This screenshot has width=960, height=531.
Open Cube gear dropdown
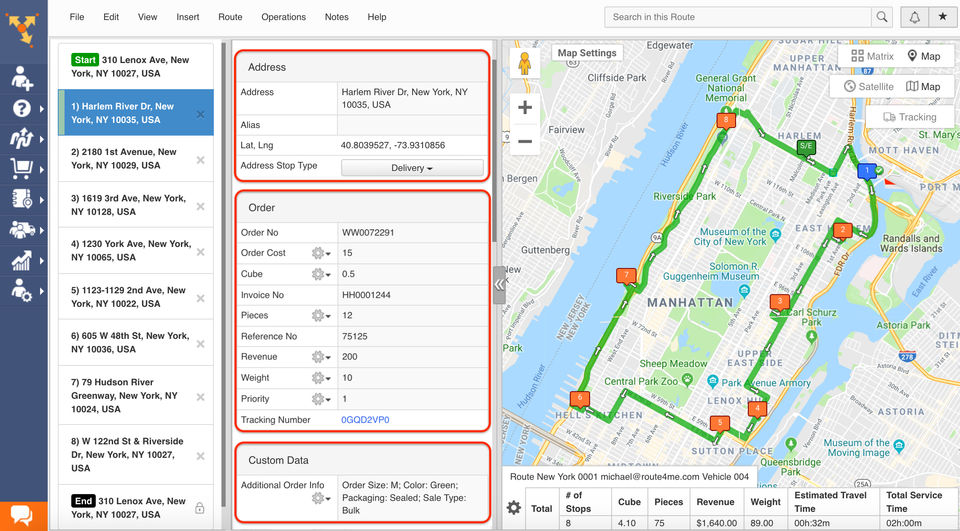coord(321,274)
